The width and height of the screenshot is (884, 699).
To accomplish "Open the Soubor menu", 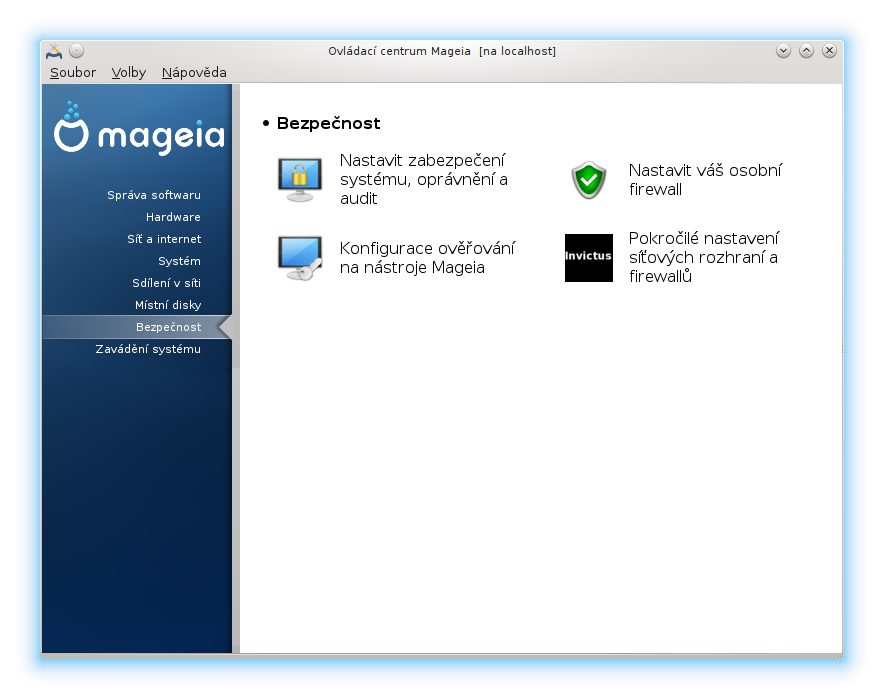I will coord(73,73).
